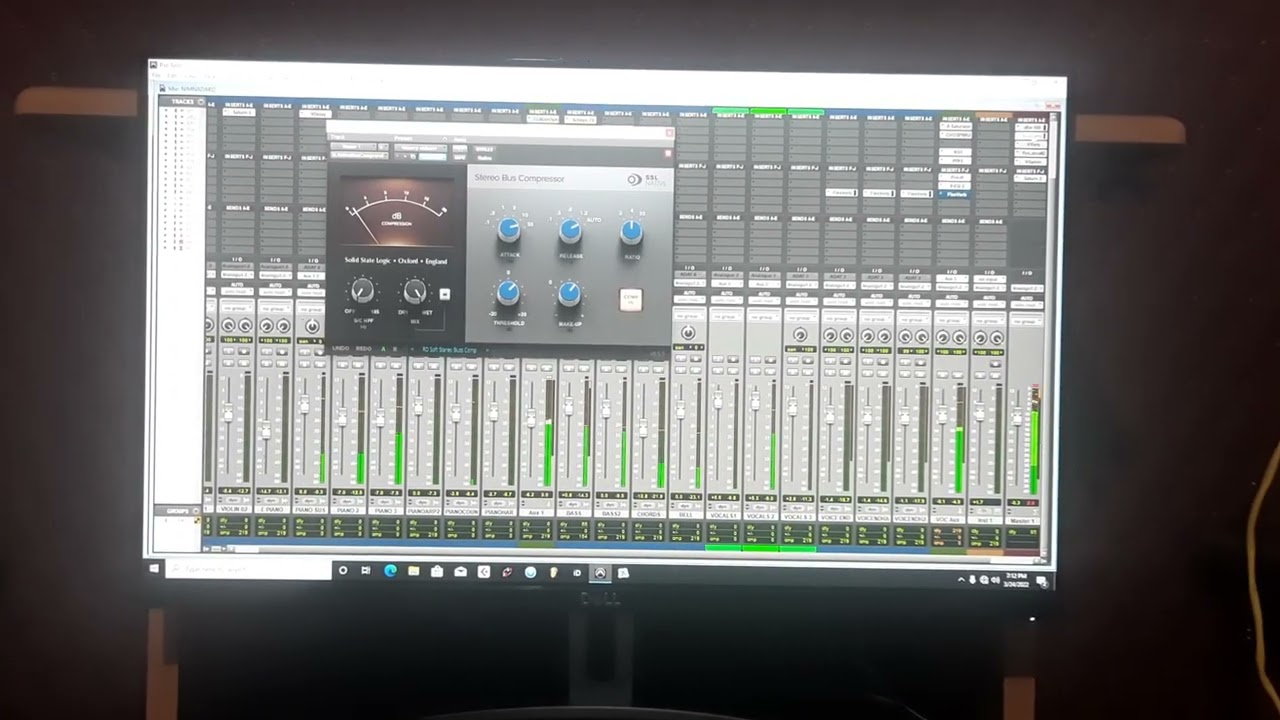Open the plugin insert selector dropdown
The height and width of the screenshot is (720, 1280).
pyautogui.click(x=360, y=156)
